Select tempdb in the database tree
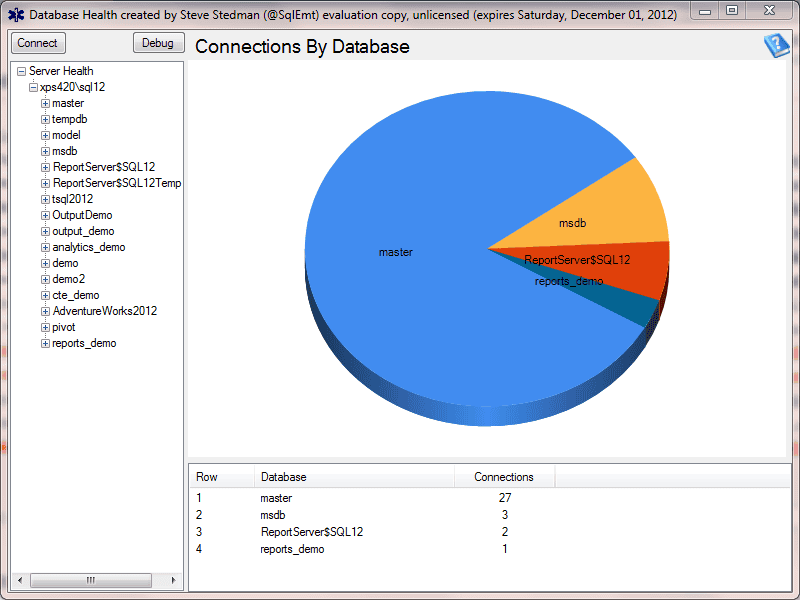The height and width of the screenshot is (600, 800). click(69, 119)
